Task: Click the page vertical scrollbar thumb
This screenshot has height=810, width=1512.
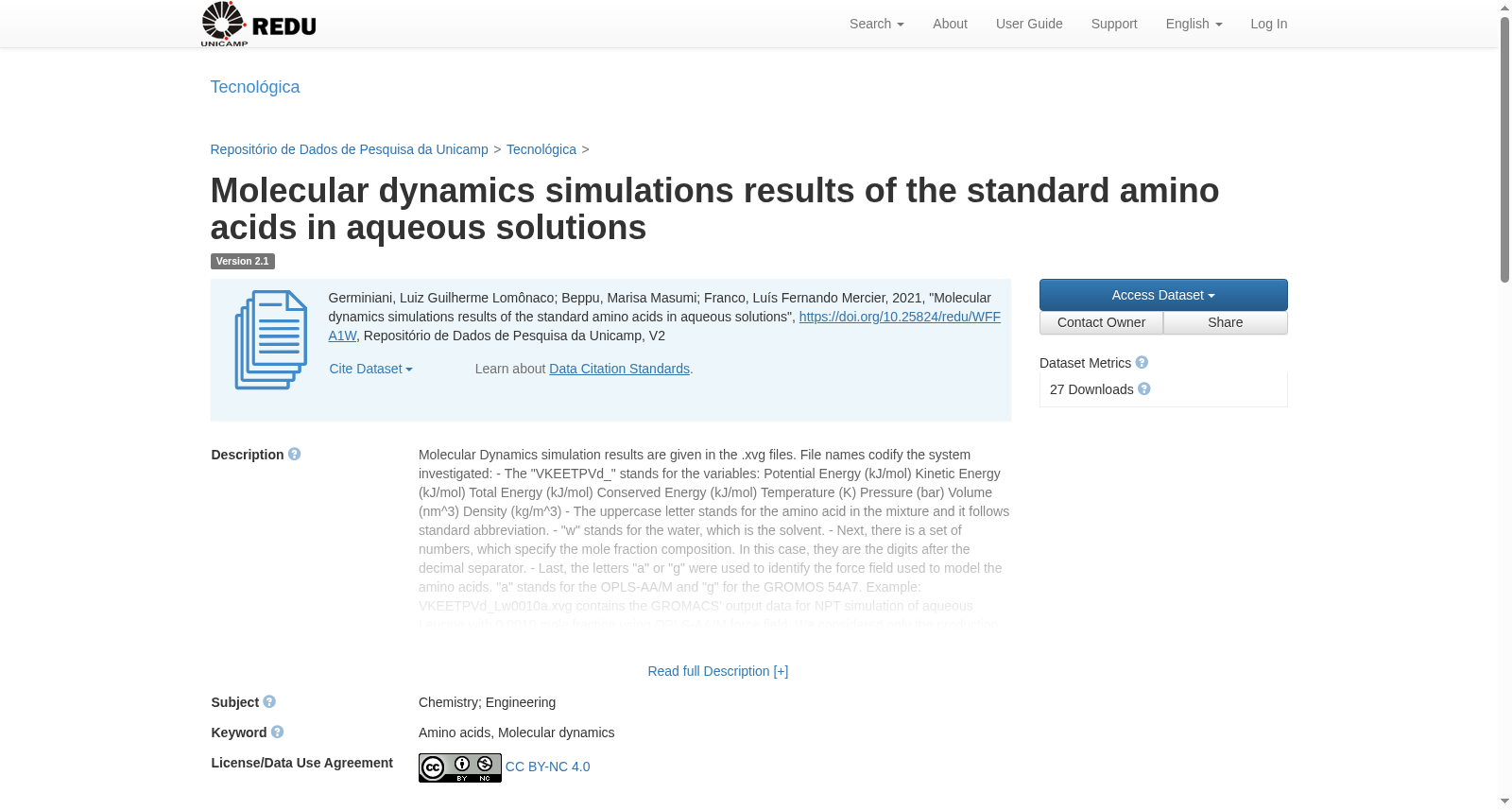Action: click(x=1504, y=149)
